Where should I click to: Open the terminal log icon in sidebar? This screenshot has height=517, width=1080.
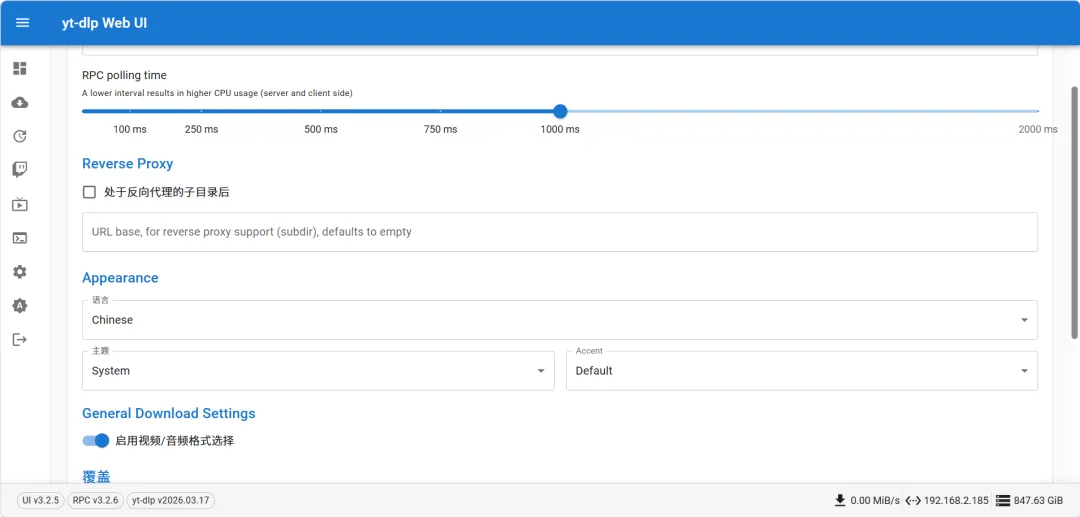pyautogui.click(x=20, y=238)
